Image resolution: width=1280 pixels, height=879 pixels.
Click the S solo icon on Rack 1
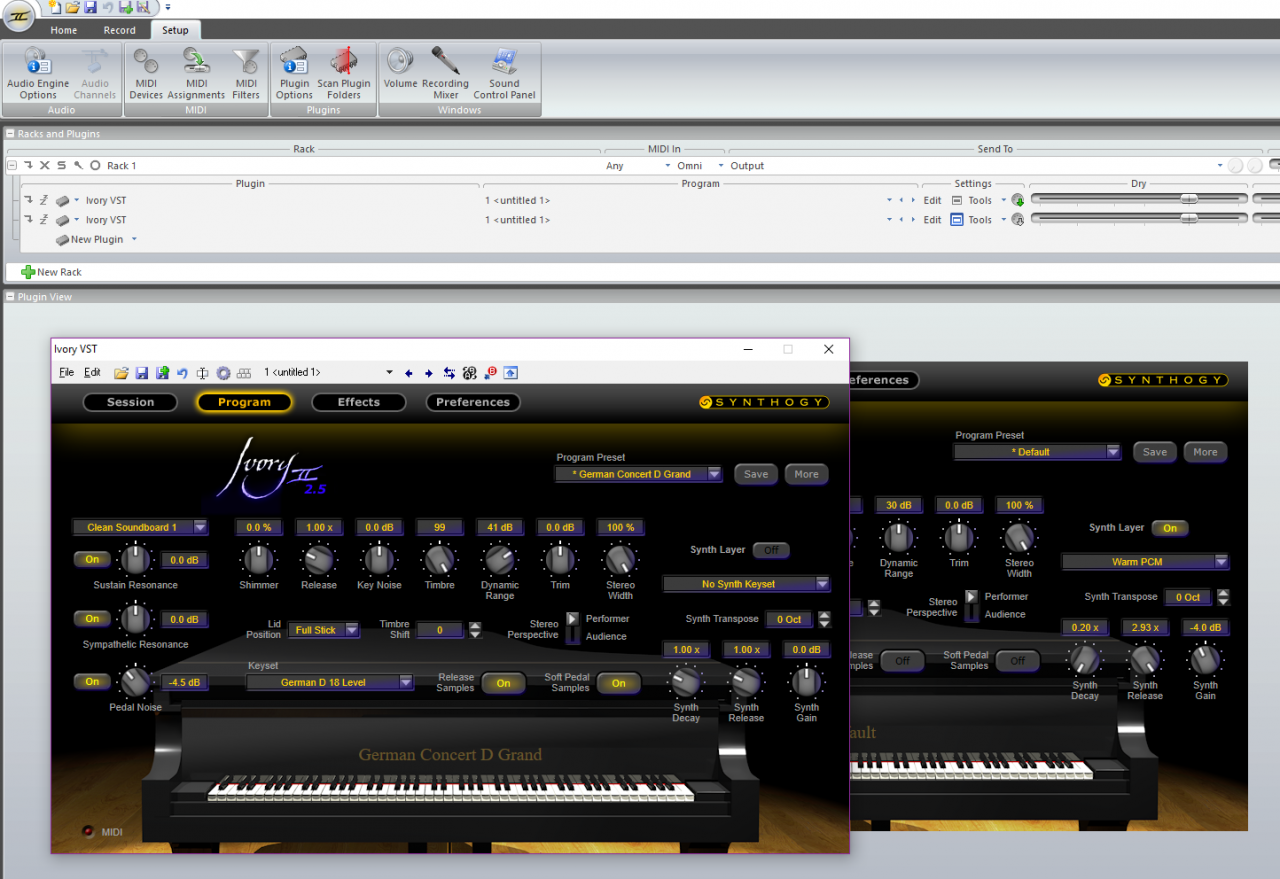click(x=61, y=166)
